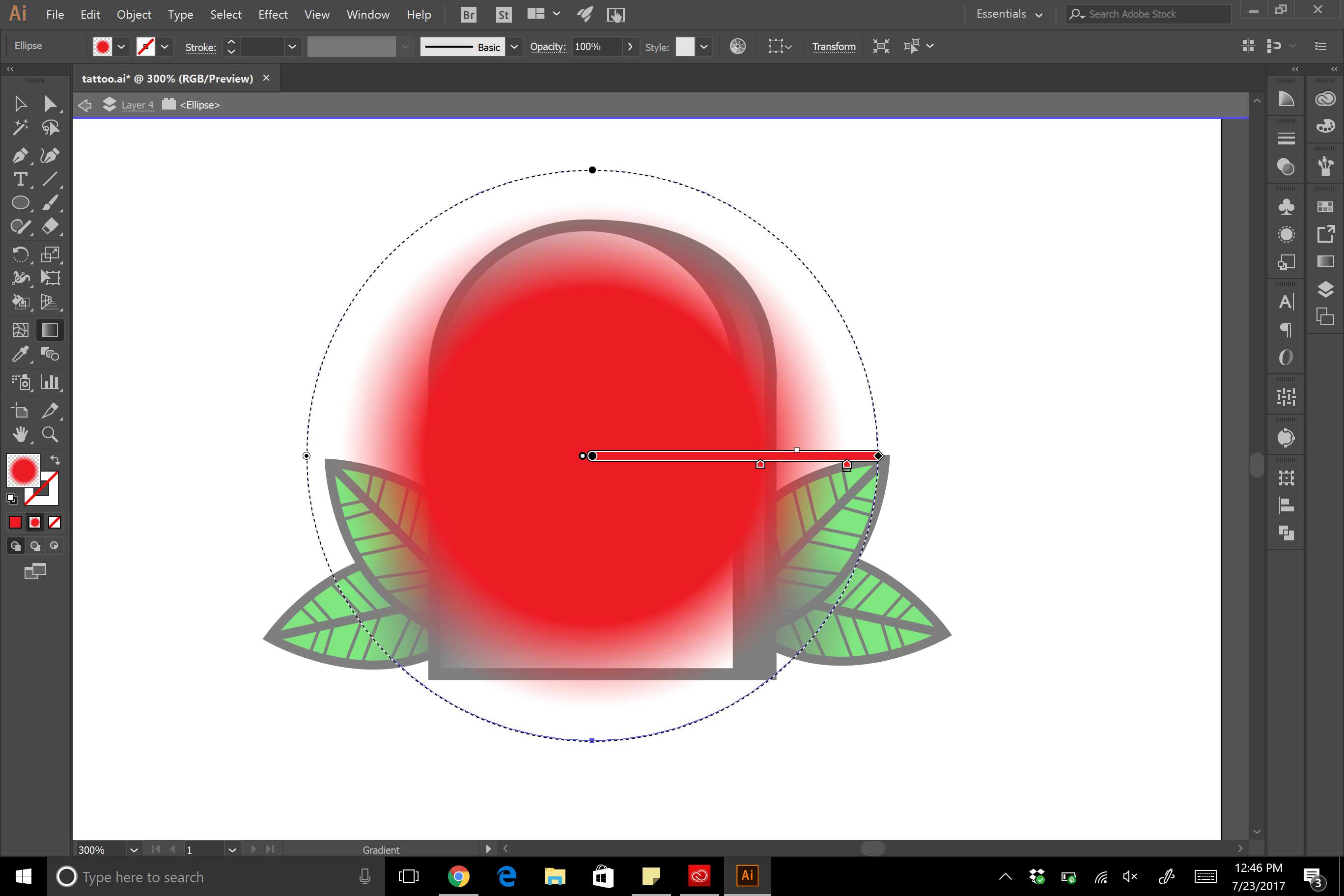The image size is (1344, 896).
Task: Expand the stroke weight dropdown
Action: click(x=292, y=47)
